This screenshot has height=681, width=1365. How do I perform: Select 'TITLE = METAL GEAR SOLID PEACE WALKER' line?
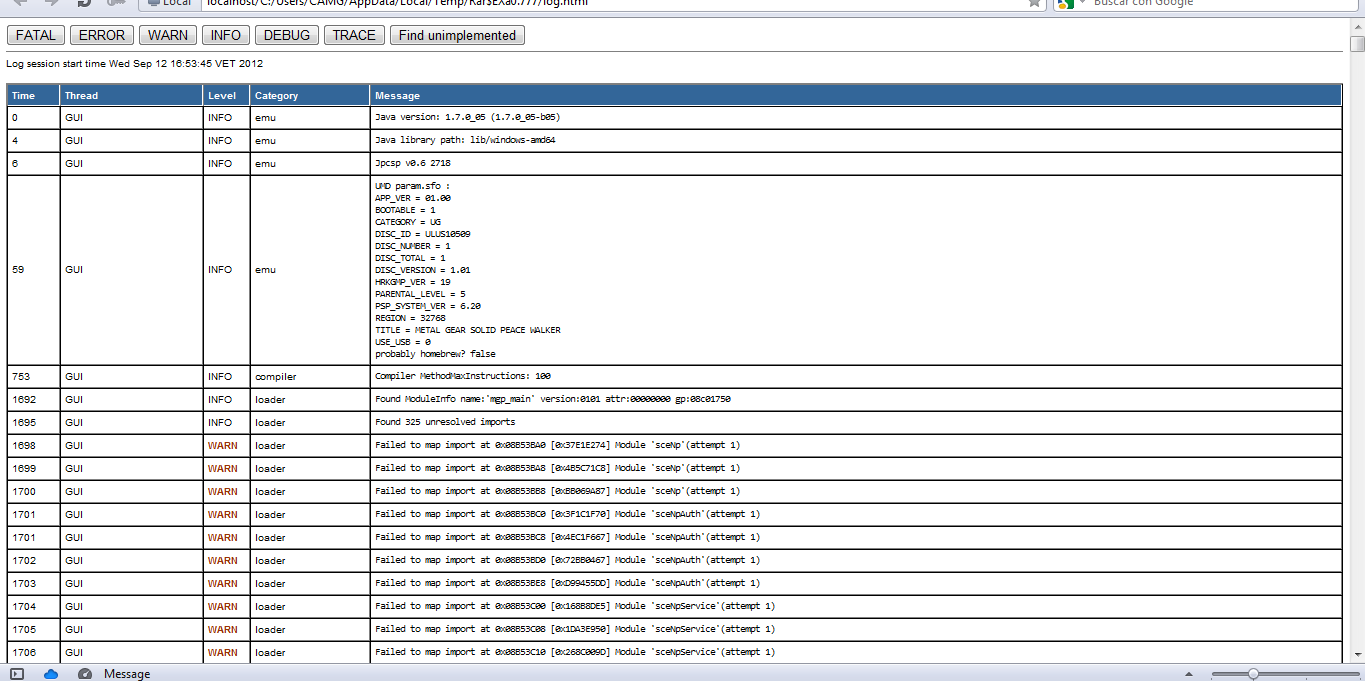(x=468, y=330)
